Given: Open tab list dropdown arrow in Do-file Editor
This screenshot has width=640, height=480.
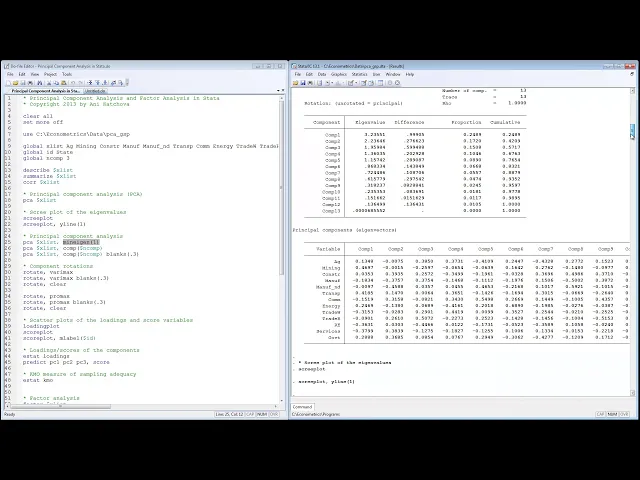Looking at the screenshot, I should [x=278, y=91].
